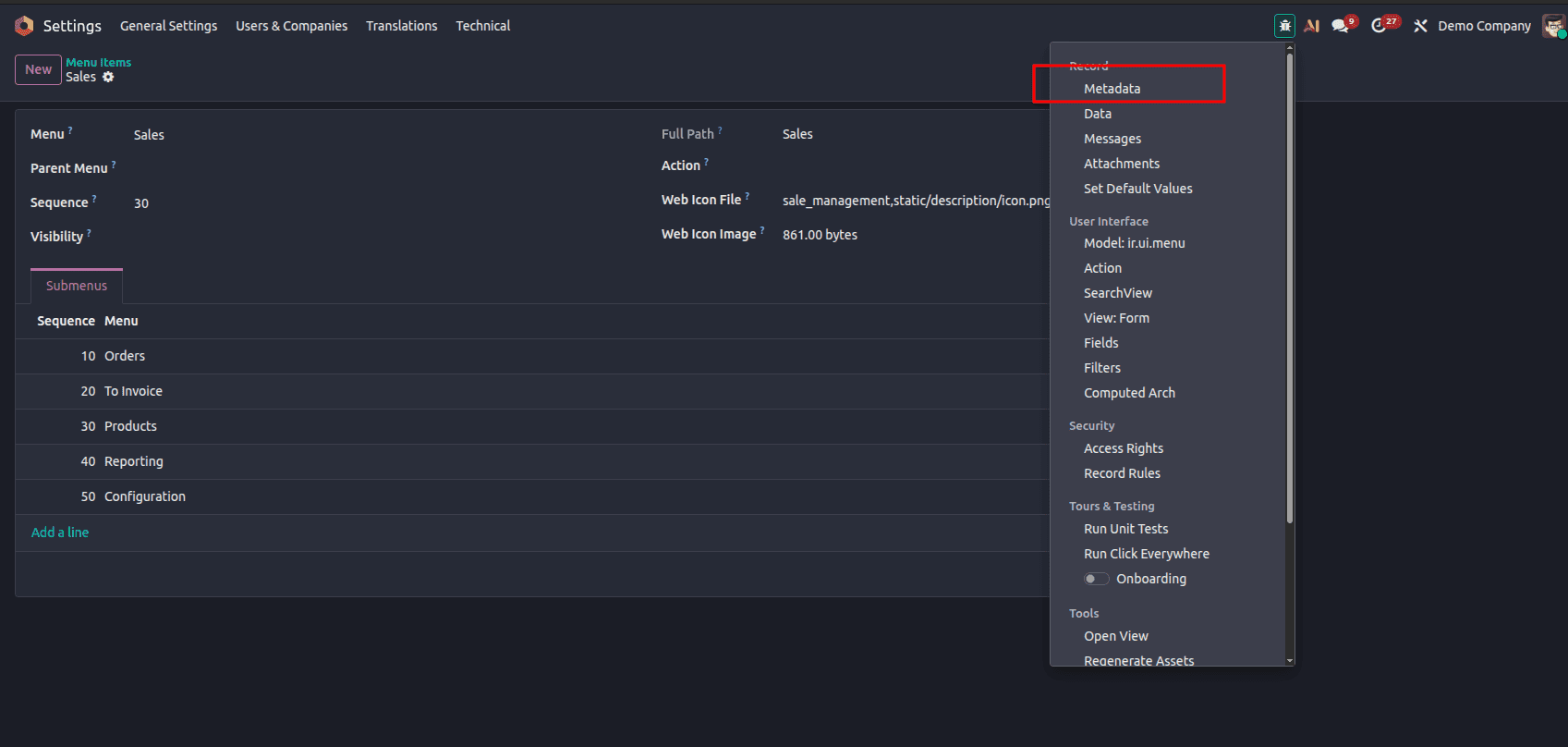
Task: Go back via Menu Items breadcrumb
Action: coord(98,62)
